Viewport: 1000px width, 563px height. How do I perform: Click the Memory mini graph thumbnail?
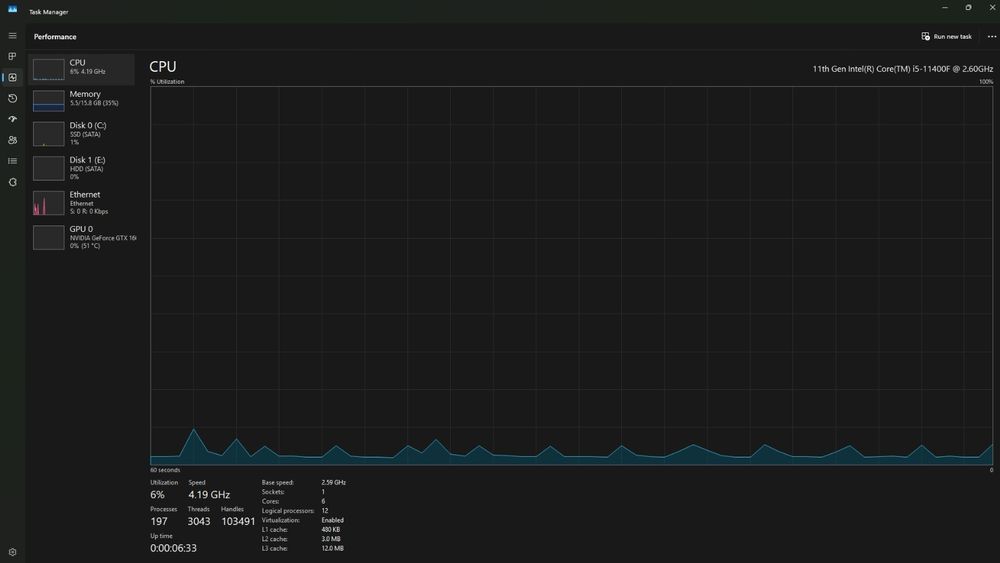click(48, 101)
